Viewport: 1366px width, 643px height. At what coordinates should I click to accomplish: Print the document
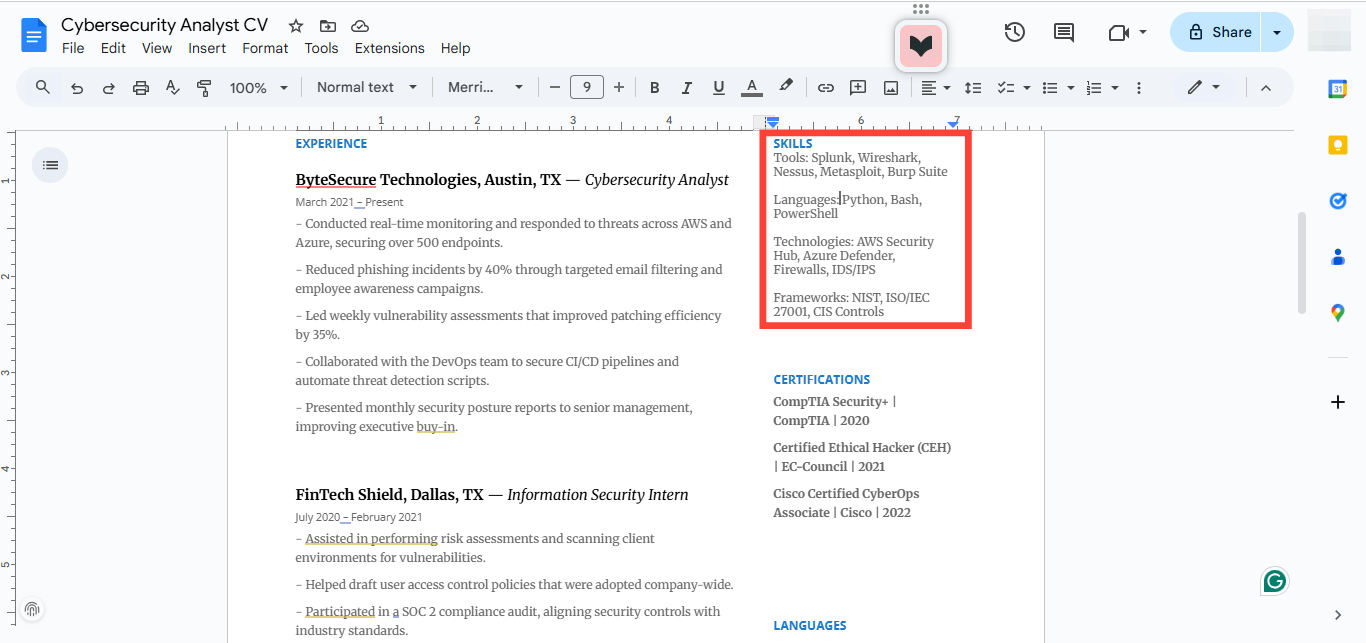click(141, 88)
